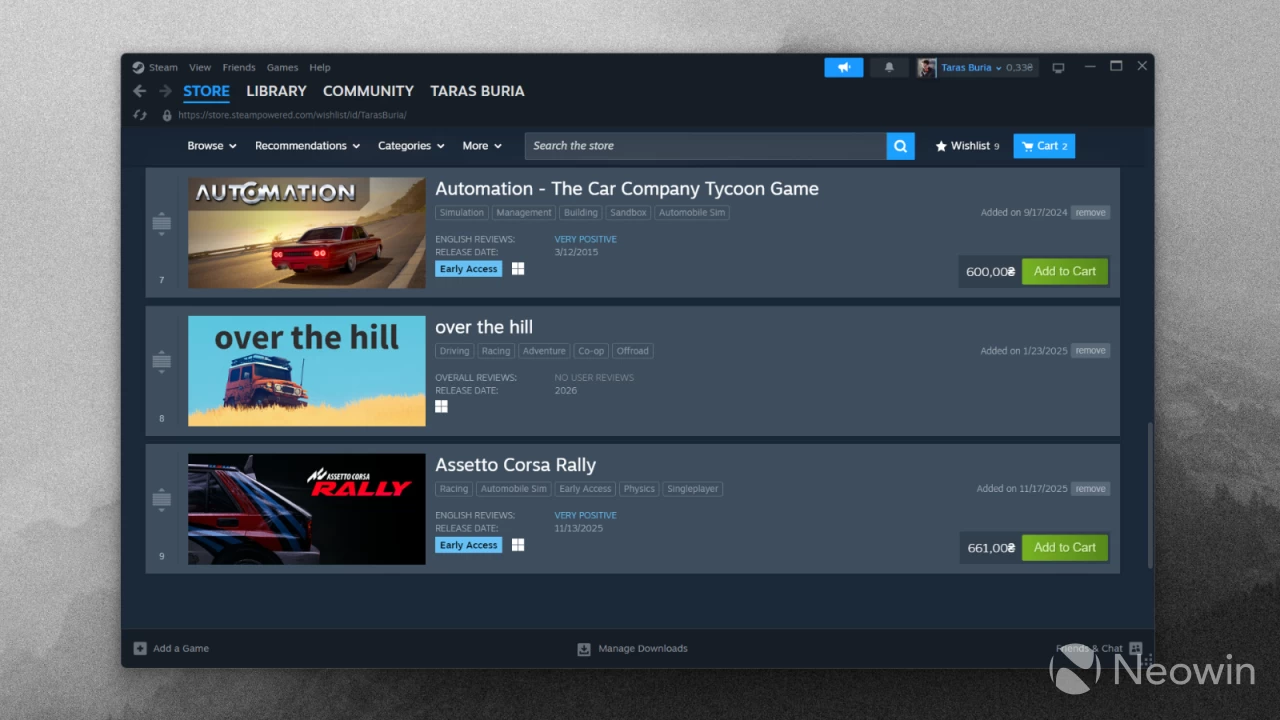
Task: Click the store URL address text
Action: tap(292, 115)
